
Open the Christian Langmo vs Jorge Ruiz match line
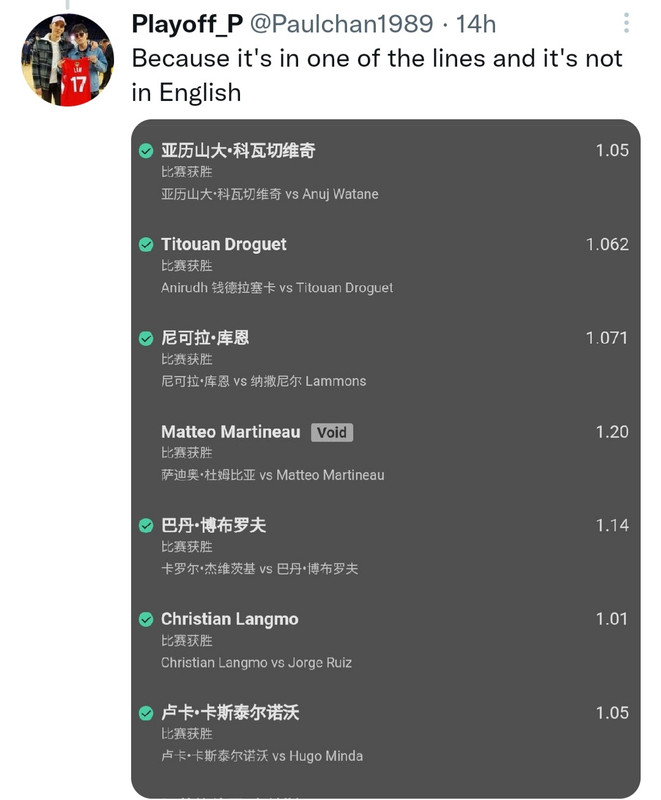(x=256, y=663)
